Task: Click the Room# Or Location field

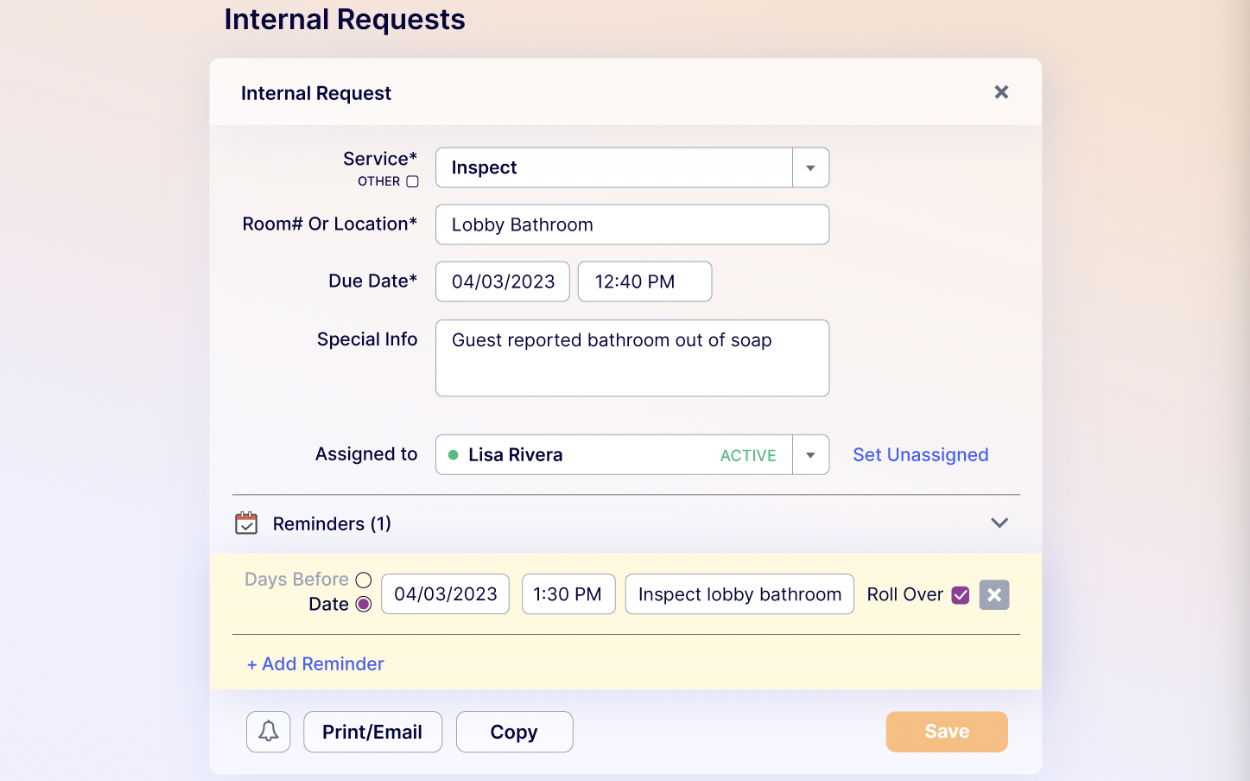Action: click(632, 225)
